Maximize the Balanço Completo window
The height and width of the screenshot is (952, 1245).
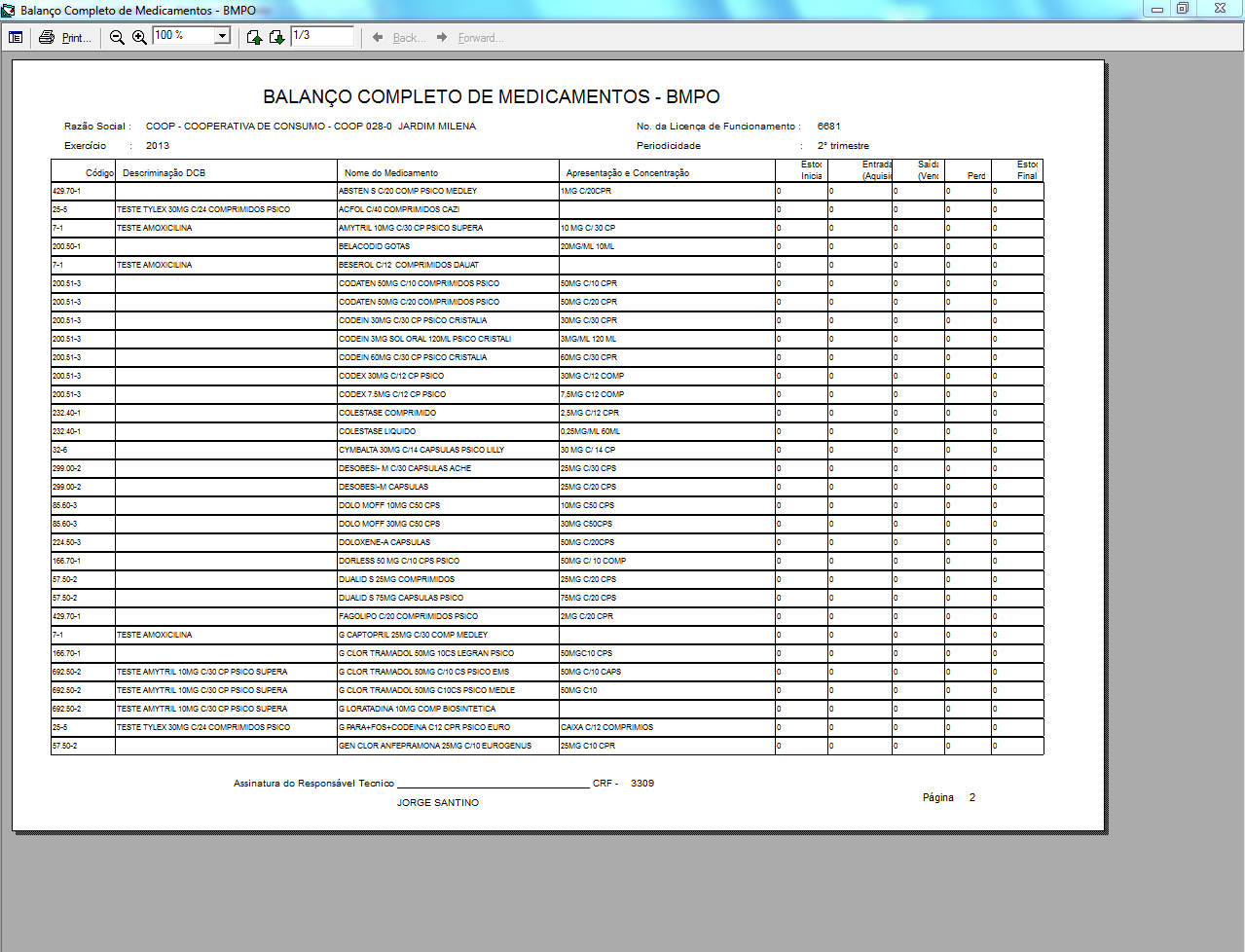[1183, 9]
